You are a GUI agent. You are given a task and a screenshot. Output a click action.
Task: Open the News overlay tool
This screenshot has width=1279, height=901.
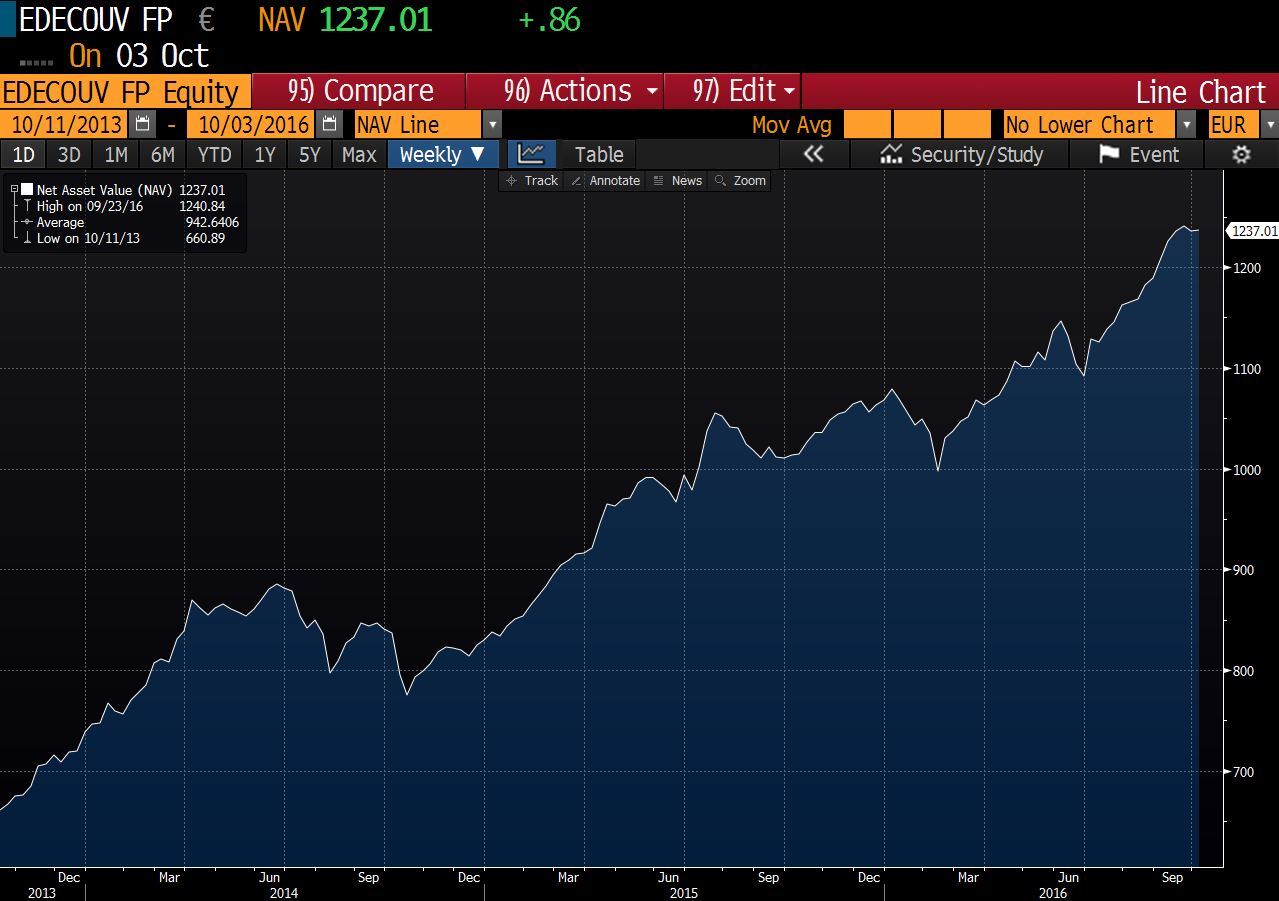click(677, 180)
